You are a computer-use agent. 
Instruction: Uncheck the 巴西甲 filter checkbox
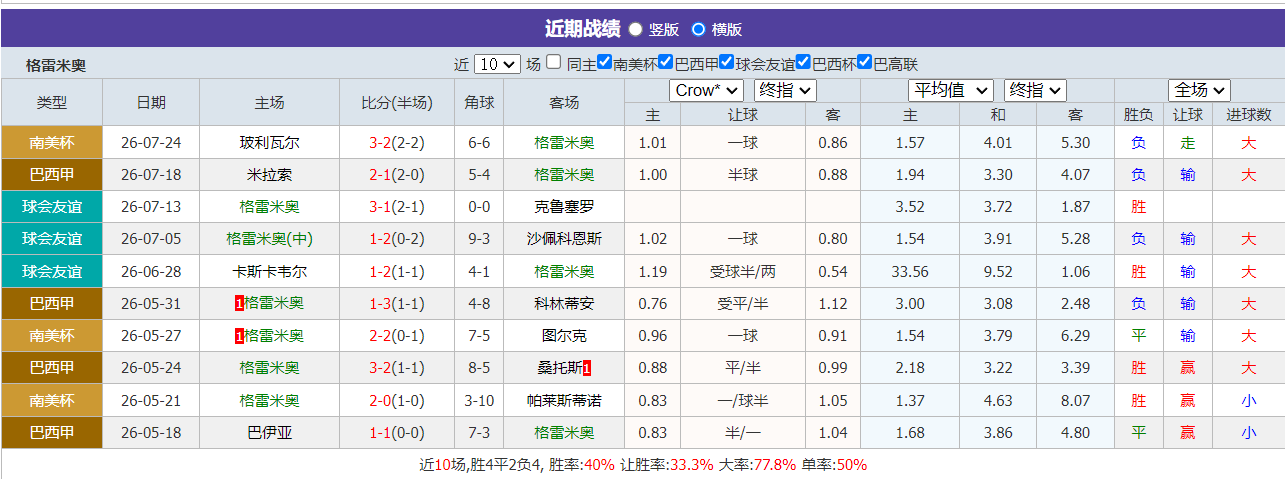(665, 62)
